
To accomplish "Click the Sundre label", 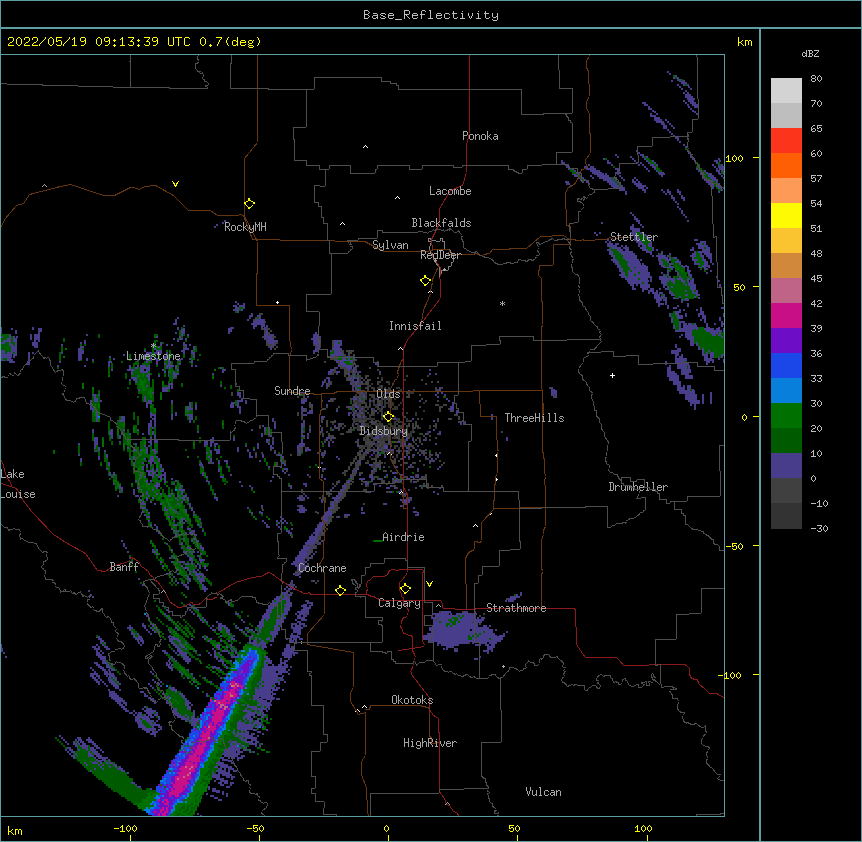I will (292, 391).
